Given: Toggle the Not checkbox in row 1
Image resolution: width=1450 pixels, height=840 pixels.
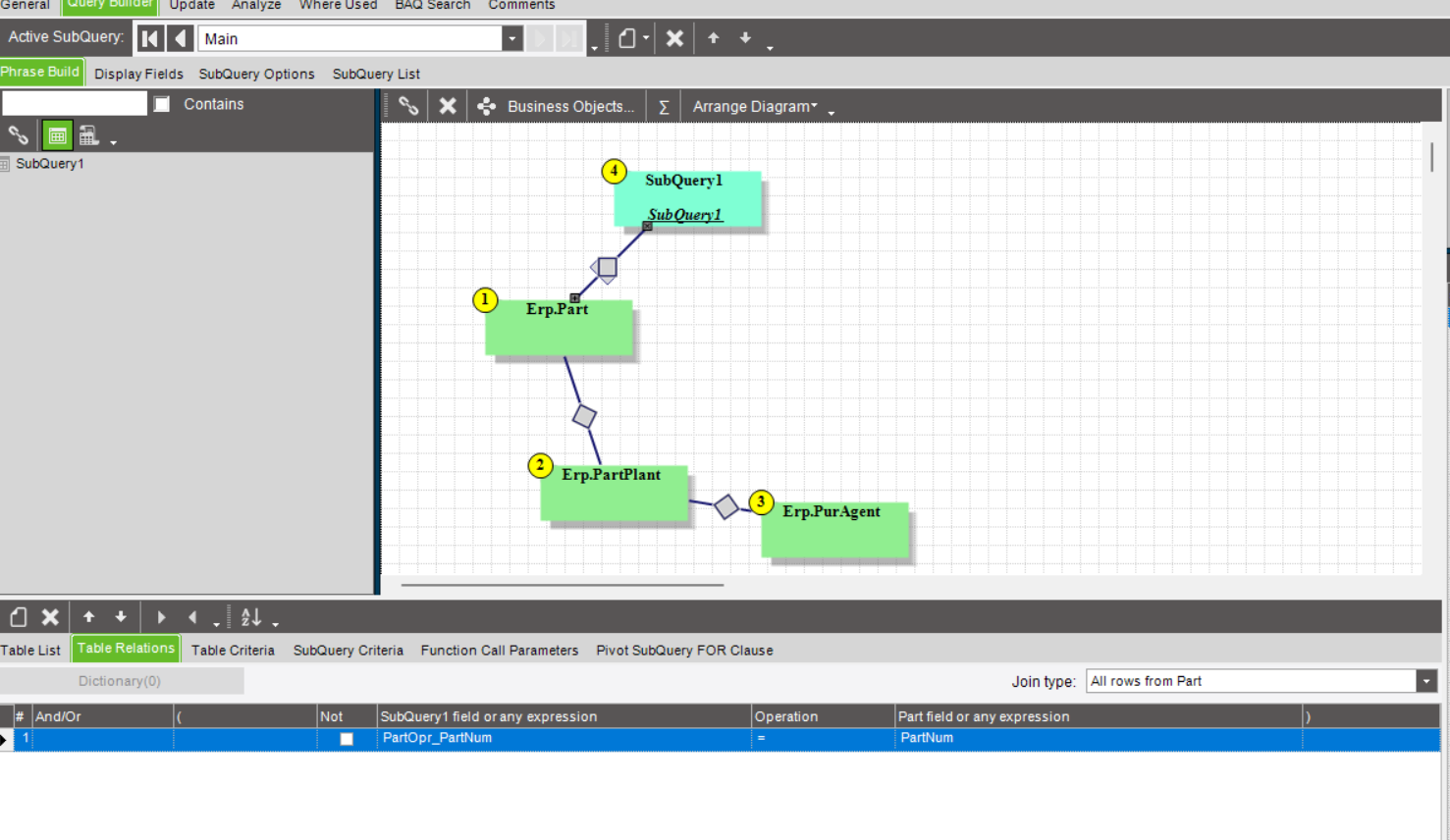Looking at the screenshot, I should pos(347,739).
